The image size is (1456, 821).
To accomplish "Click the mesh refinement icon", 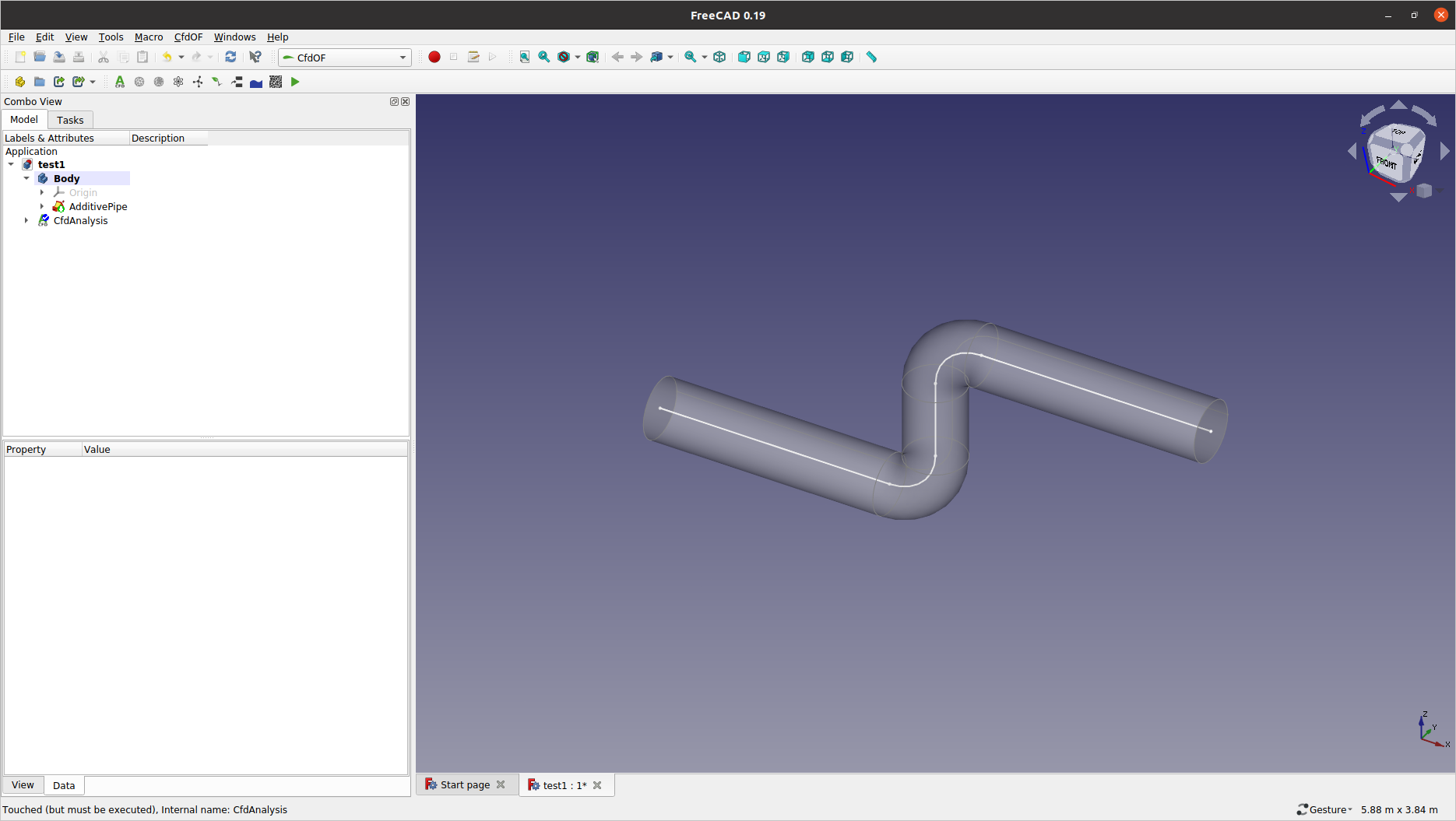I will pyautogui.click(x=159, y=82).
